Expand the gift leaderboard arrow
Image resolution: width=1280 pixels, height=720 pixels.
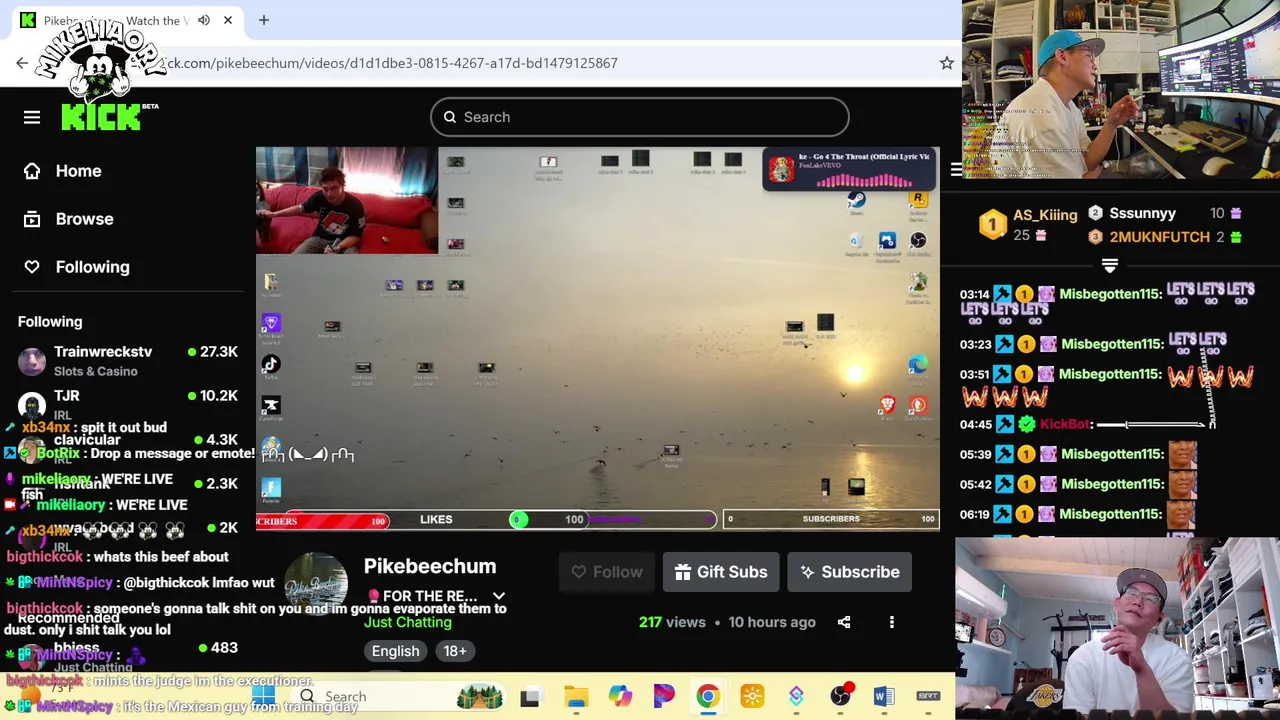tap(1110, 266)
